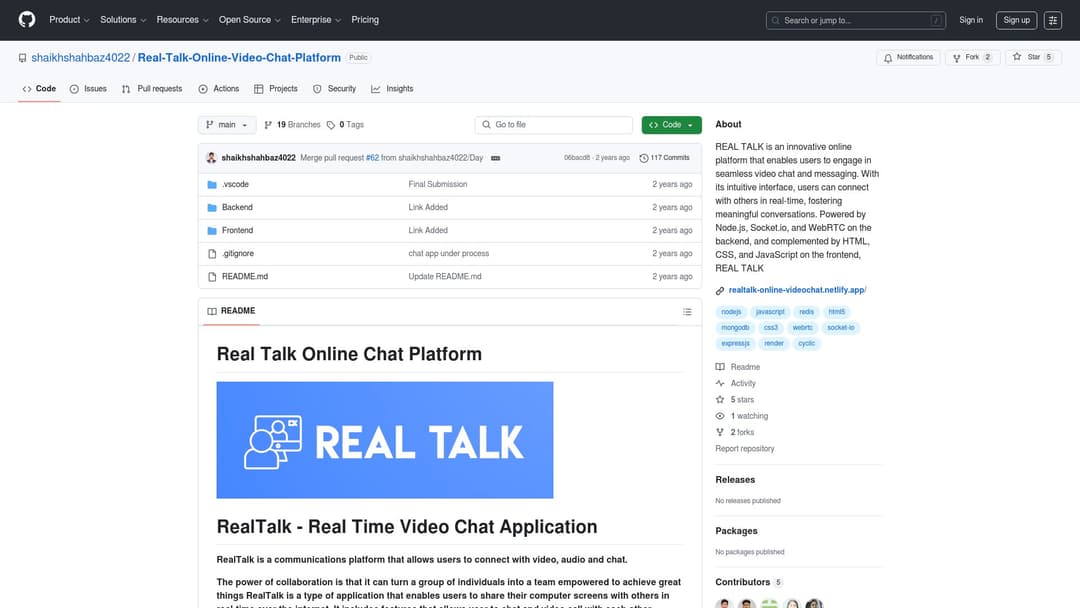This screenshot has height=608, width=1080.
Task: Click the expressjs topic tag
Action: (x=735, y=344)
